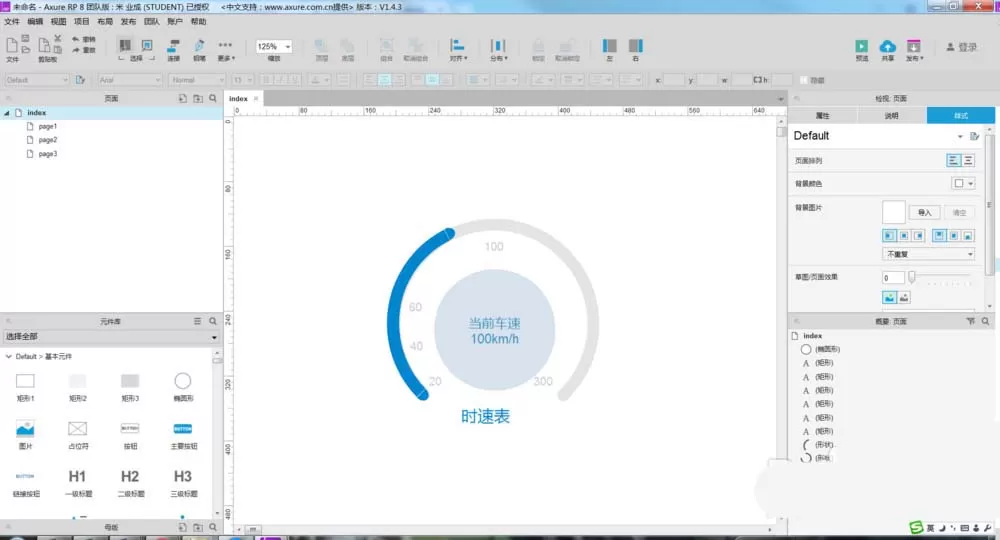Set page alignment to center
Screen dimensions: 1000x540
[968, 161]
